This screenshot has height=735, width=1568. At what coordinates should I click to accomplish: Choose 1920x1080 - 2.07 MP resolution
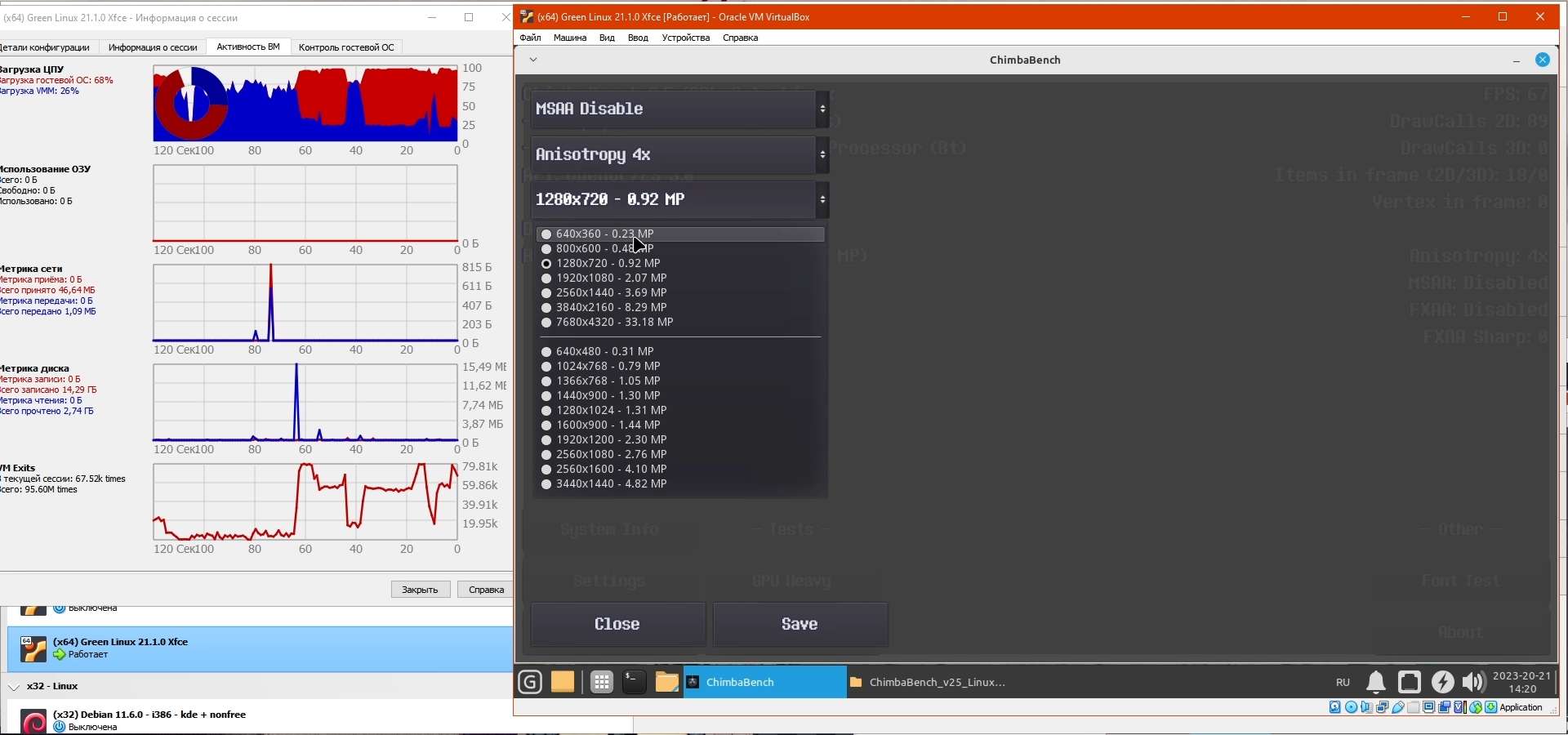pyautogui.click(x=680, y=278)
